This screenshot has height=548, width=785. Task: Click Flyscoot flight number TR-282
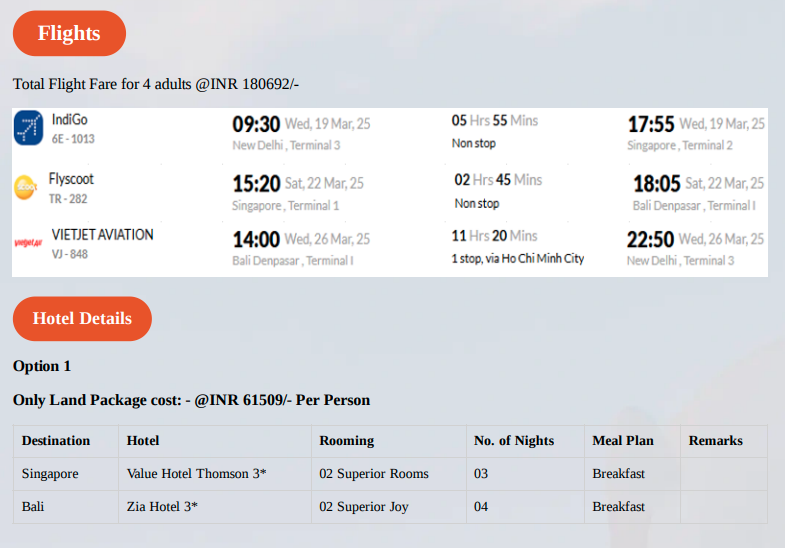pyautogui.click(x=68, y=199)
